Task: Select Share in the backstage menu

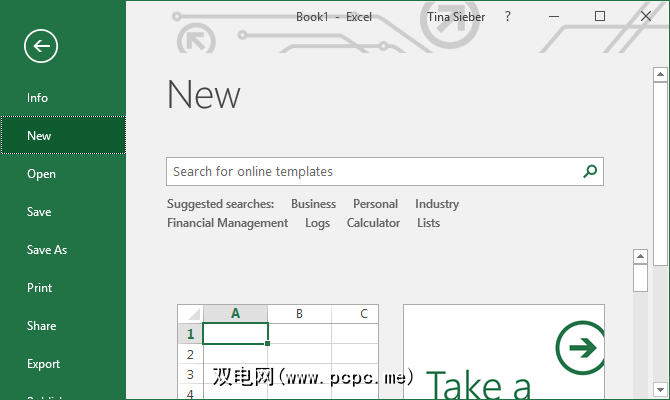Action: [42, 326]
